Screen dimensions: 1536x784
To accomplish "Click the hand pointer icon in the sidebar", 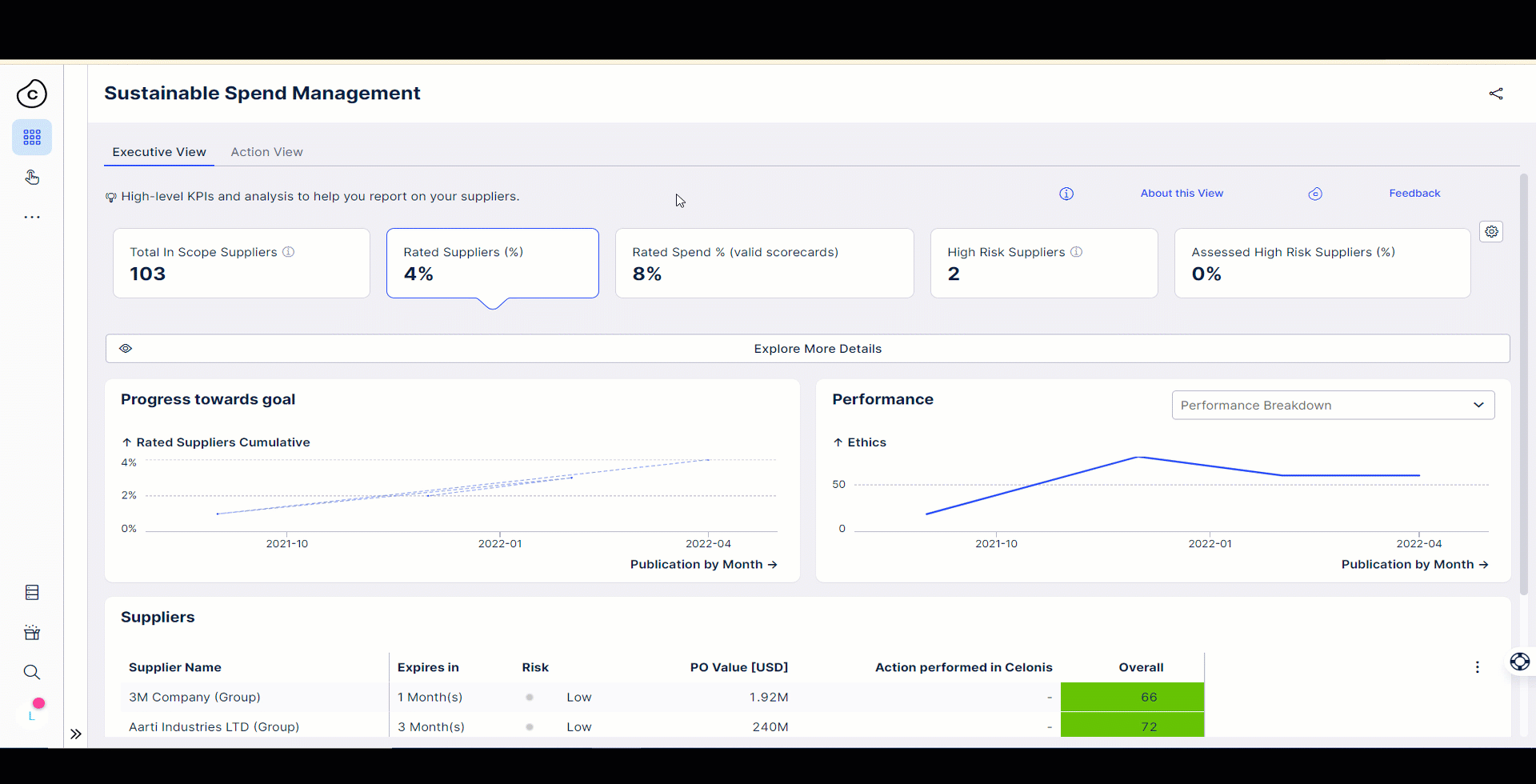I will [x=32, y=177].
